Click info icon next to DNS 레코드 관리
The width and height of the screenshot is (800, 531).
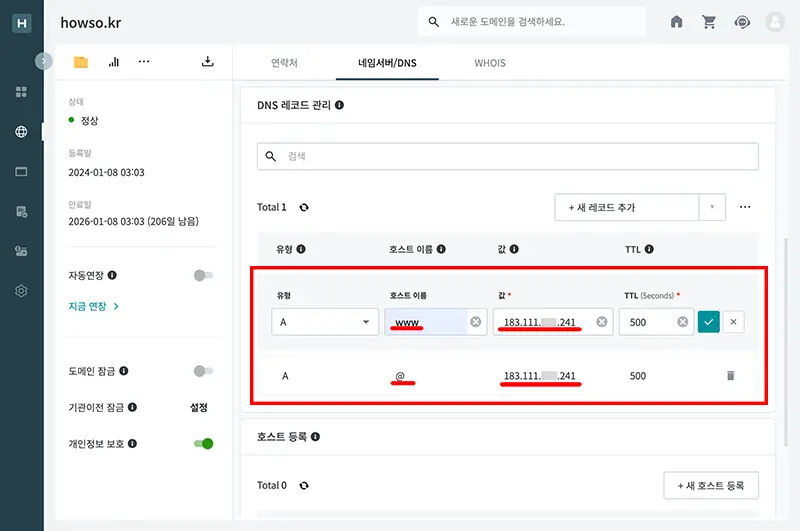339,105
